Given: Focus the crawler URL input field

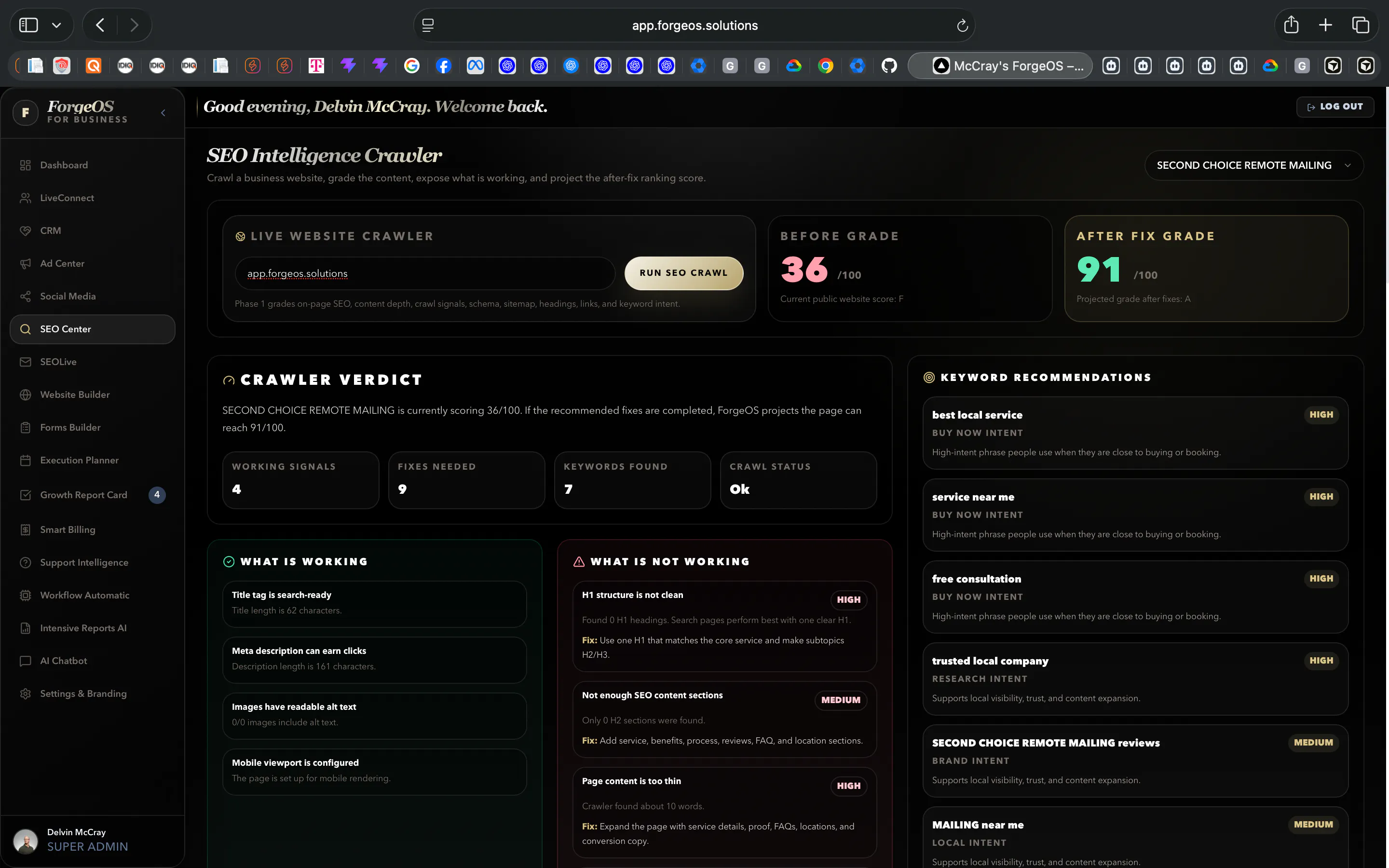Looking at the screenshot, I should (x=425, y=273).
